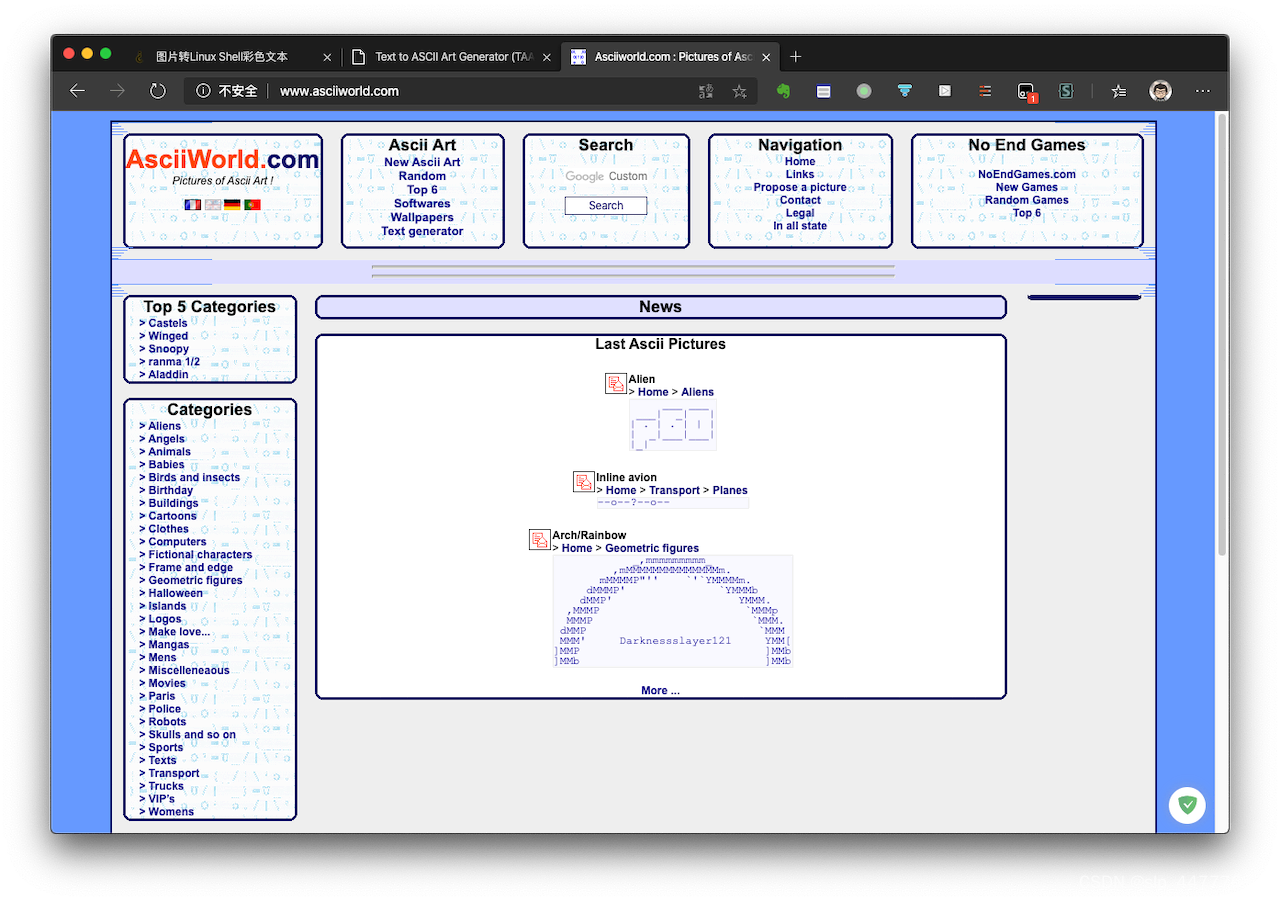Viewport: 1280px width, 901px height.
Task: Open NoEndGames.com link
Action: [1027, 174]
